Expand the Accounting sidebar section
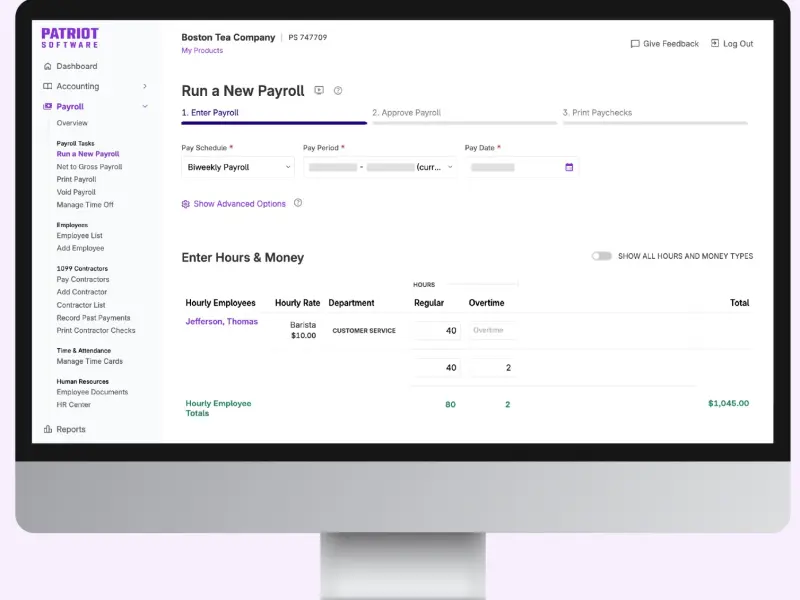The height and width of the screenshot is (600, 800). click(x=145, y=86)
